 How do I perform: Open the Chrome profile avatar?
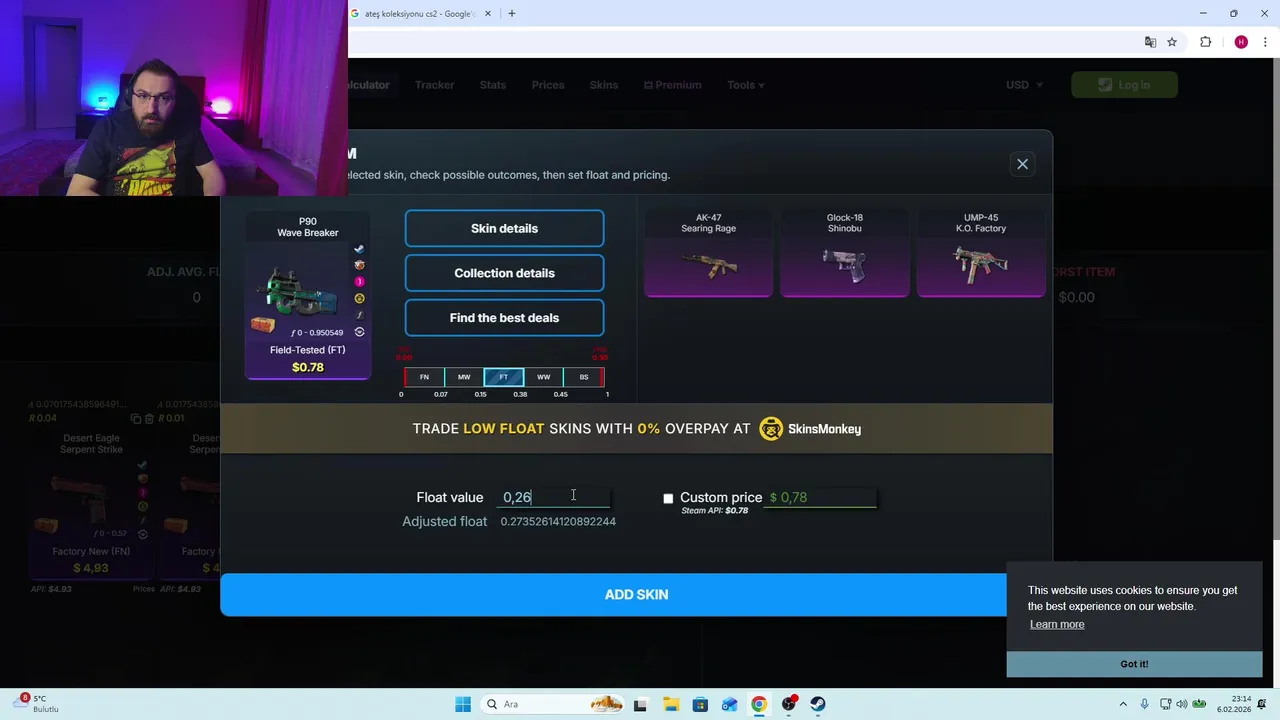(1241, 42)
